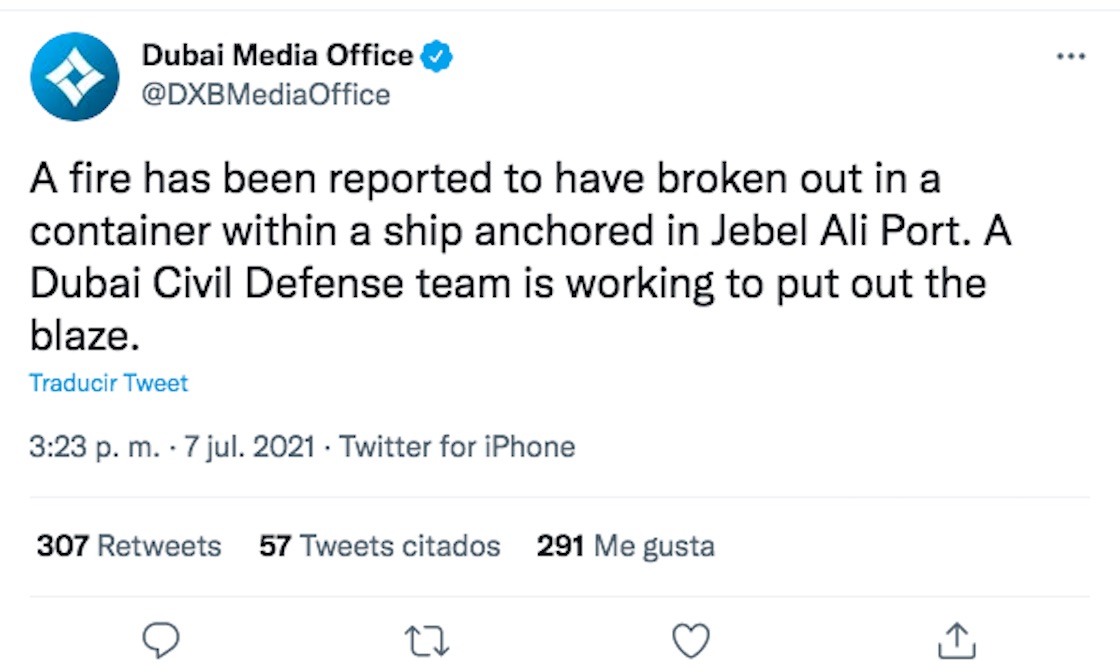Open the Twitter for iPhone source link
The image size is (1120, 663).
(458, 446)
